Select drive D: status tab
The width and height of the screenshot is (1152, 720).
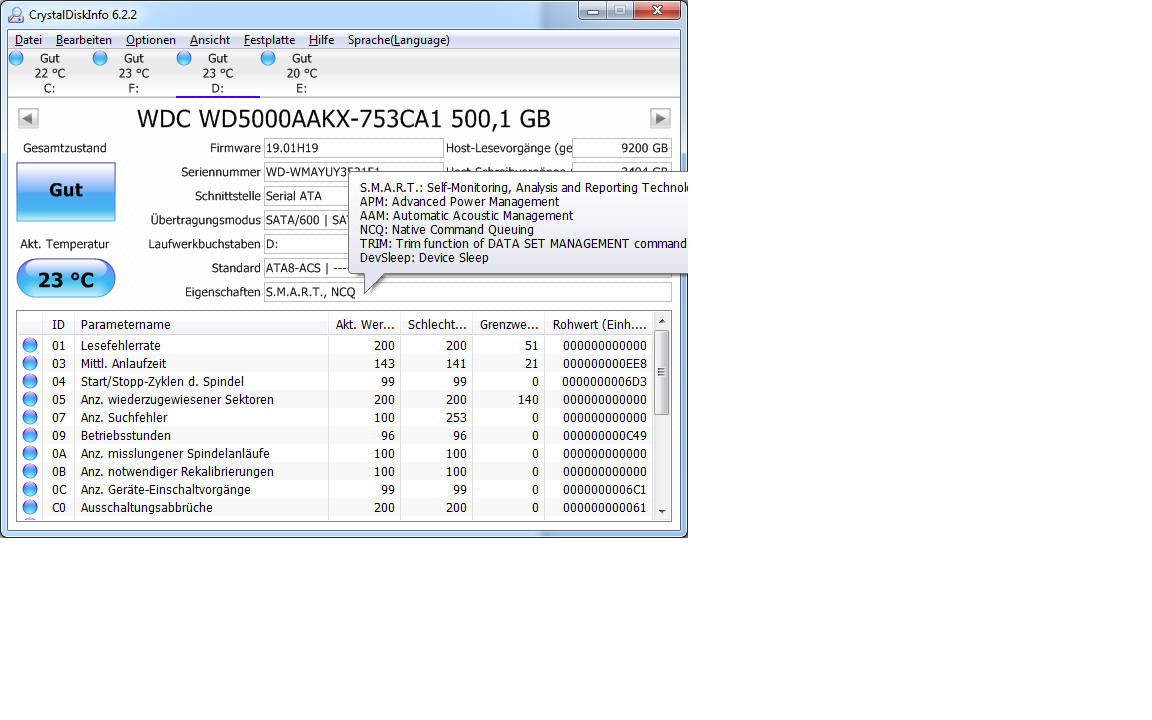217,73
